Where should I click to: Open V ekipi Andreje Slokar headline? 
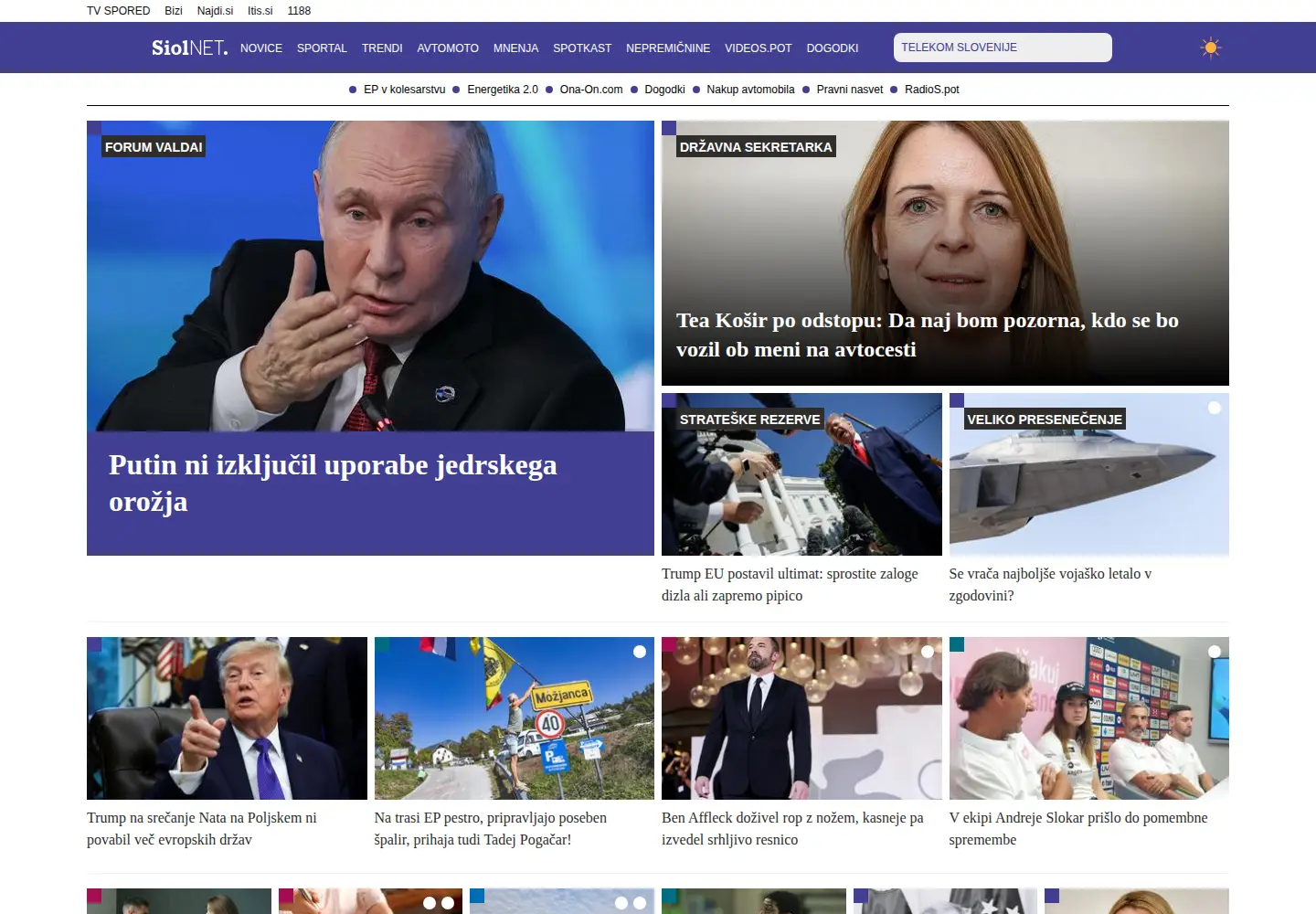click(x=1078, y=829)
